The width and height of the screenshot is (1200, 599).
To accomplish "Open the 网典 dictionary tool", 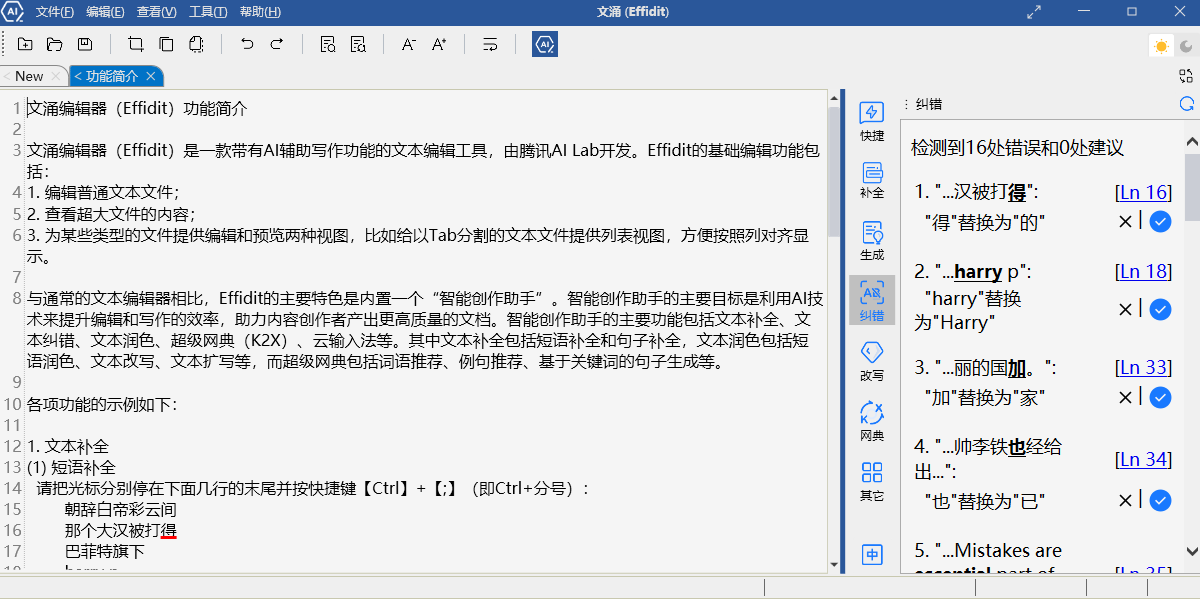I will pos(871,417).
